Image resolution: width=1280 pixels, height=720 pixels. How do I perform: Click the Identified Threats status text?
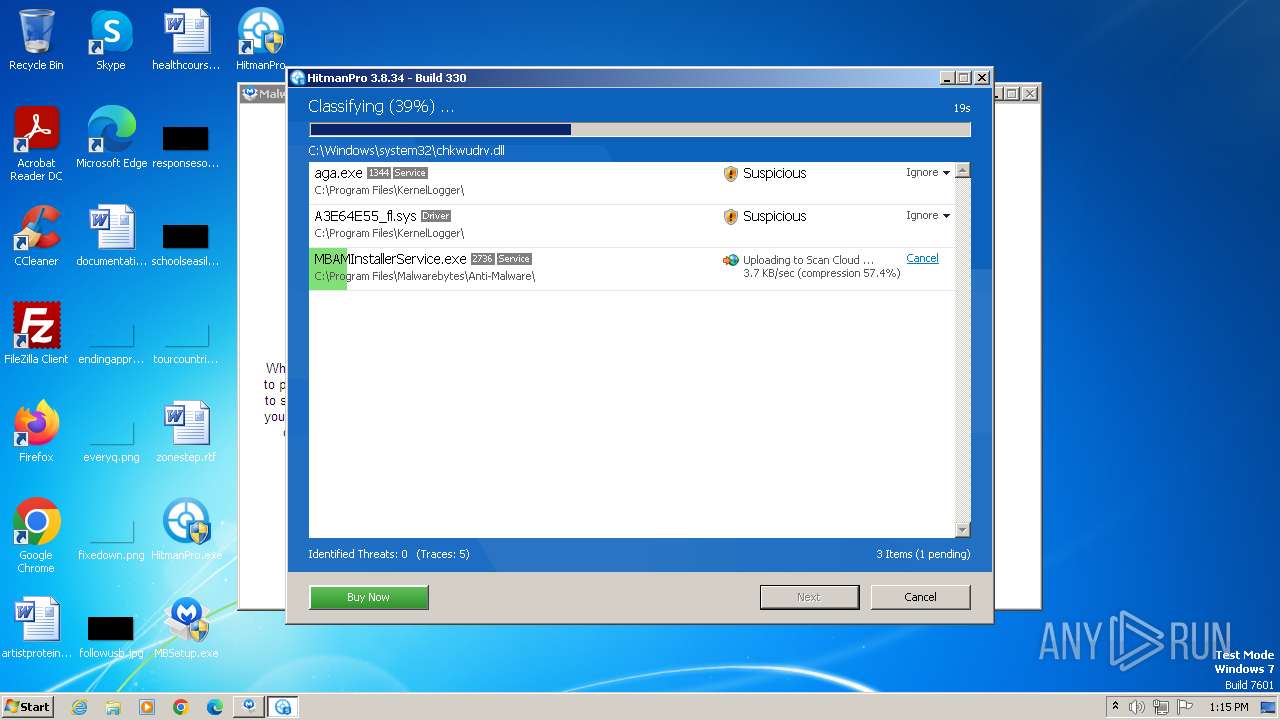coord(388,554)
